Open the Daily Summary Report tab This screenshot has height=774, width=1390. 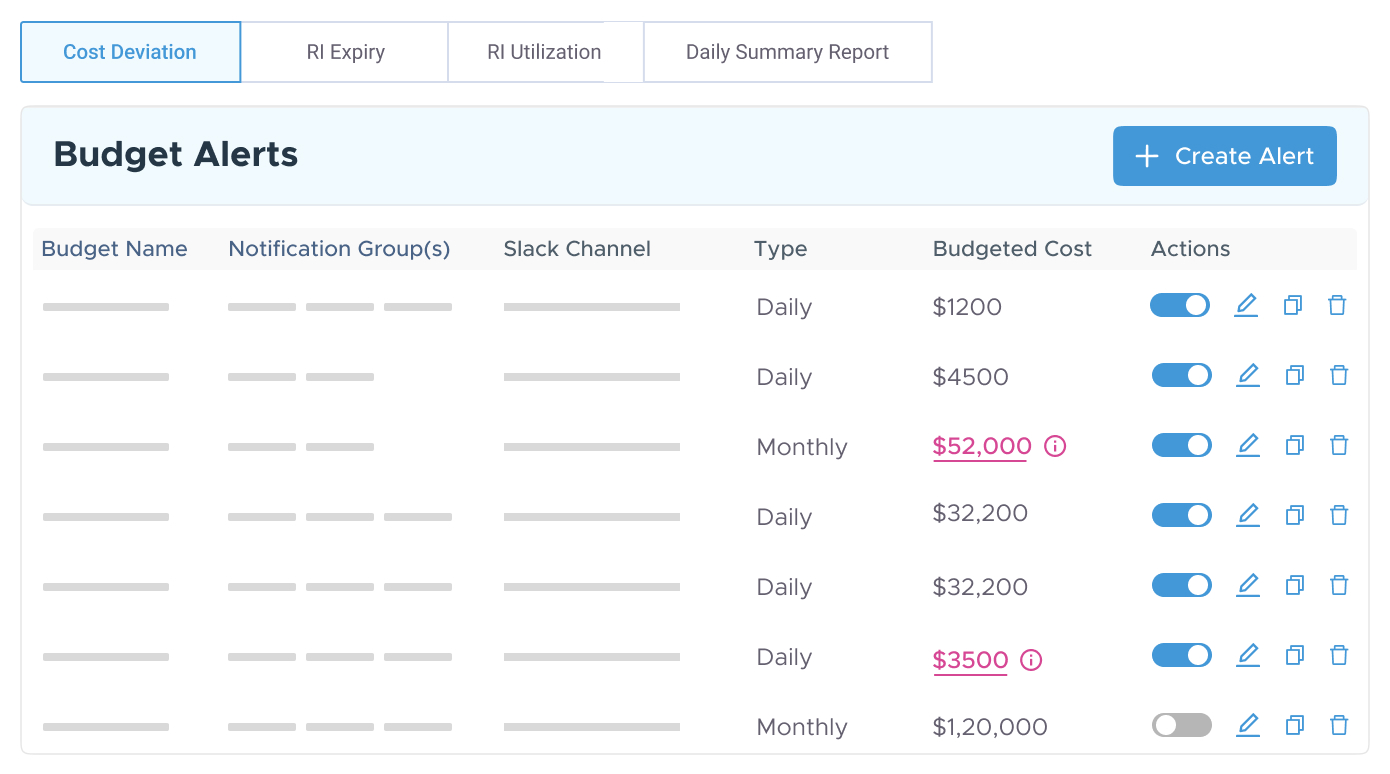787,51
